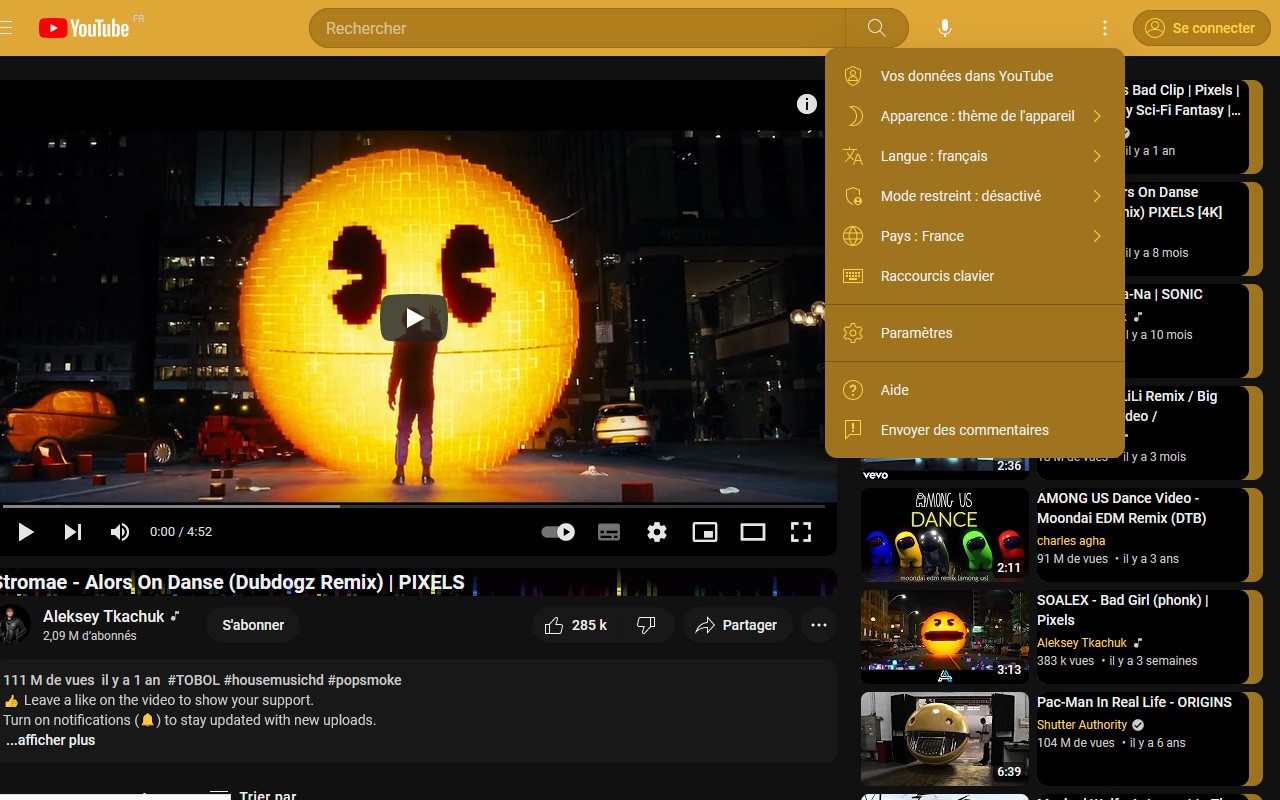Play video with large center button

(414, 318)
